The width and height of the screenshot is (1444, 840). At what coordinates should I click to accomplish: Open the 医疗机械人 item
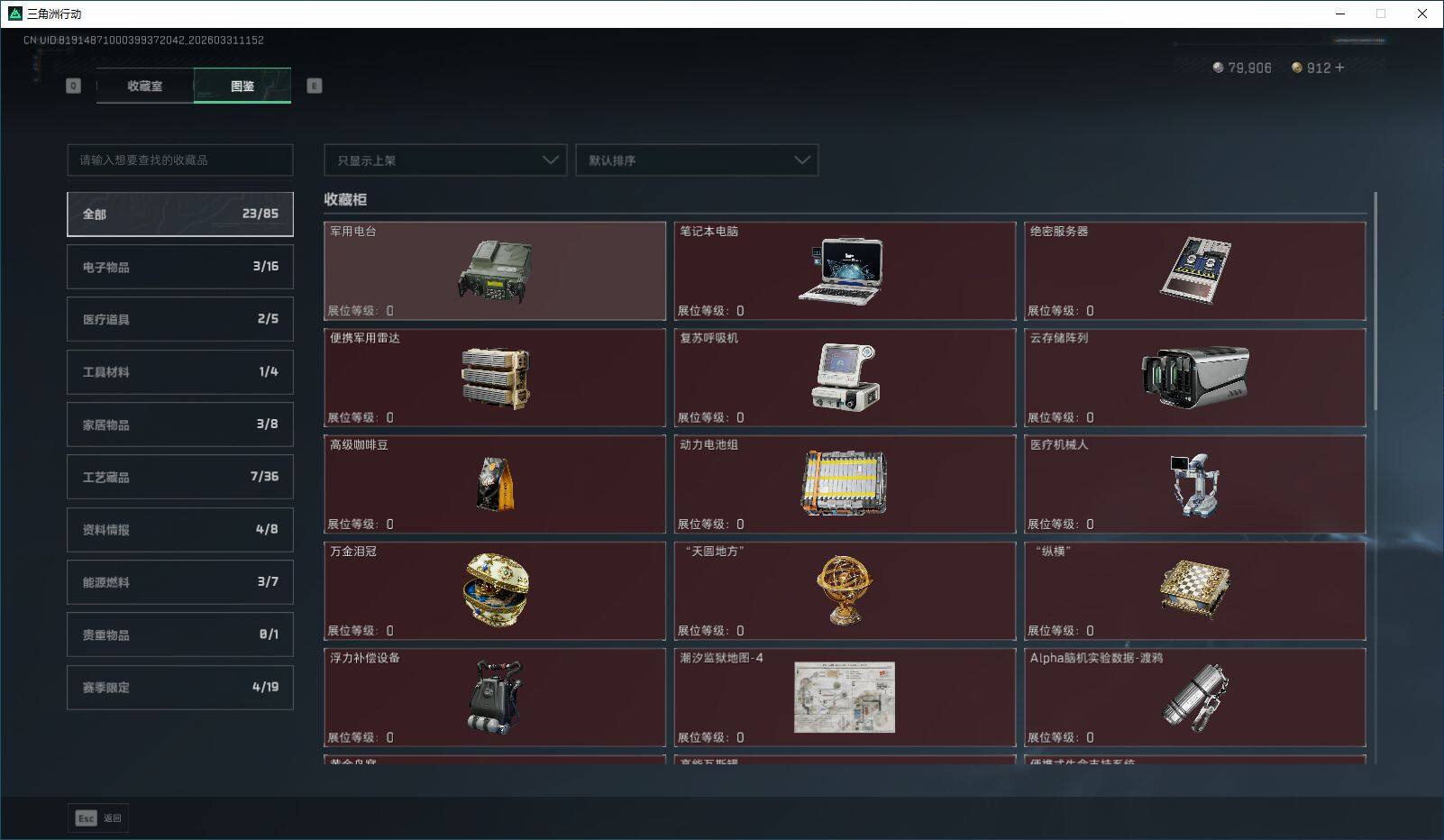point(1194,484)
